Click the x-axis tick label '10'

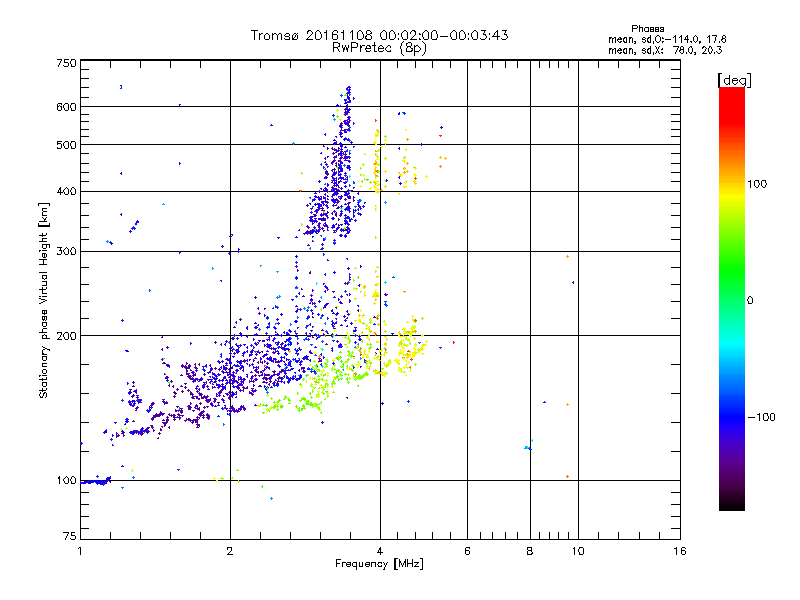point(578,551)
